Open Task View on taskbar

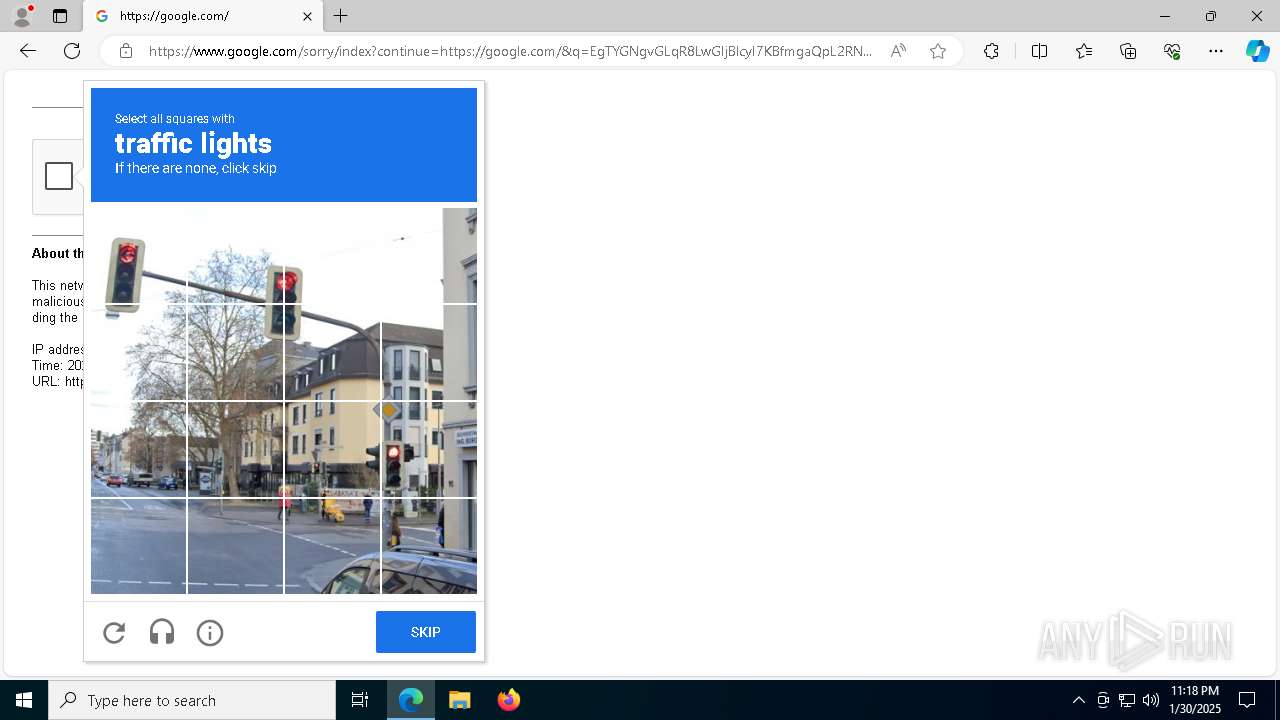[360, 700]
